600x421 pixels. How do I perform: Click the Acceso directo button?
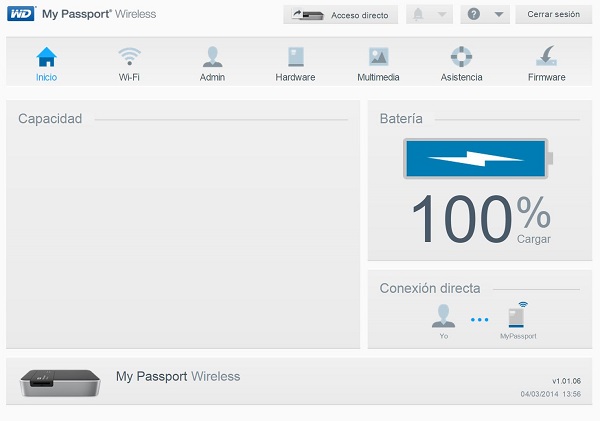point(341,15)
